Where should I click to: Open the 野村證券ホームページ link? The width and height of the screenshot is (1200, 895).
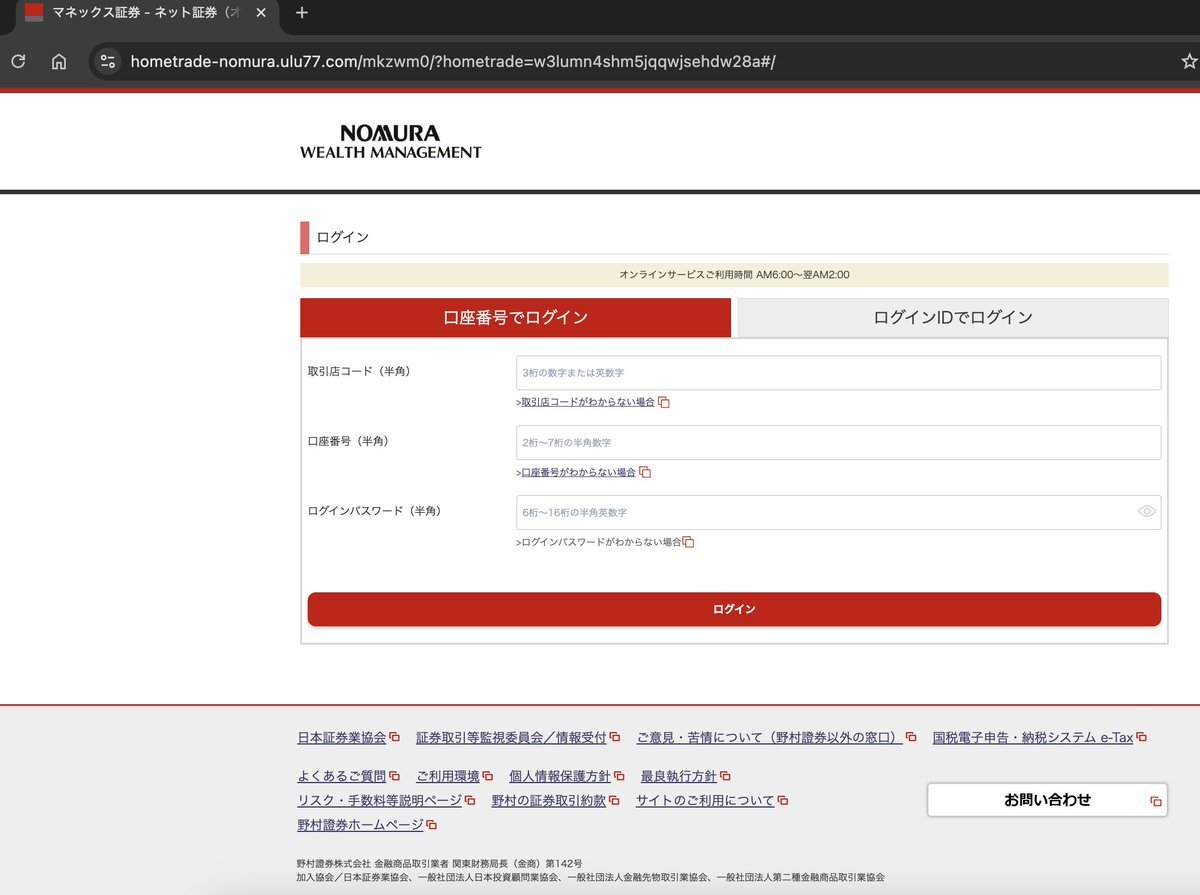click(x=361, y=826)
